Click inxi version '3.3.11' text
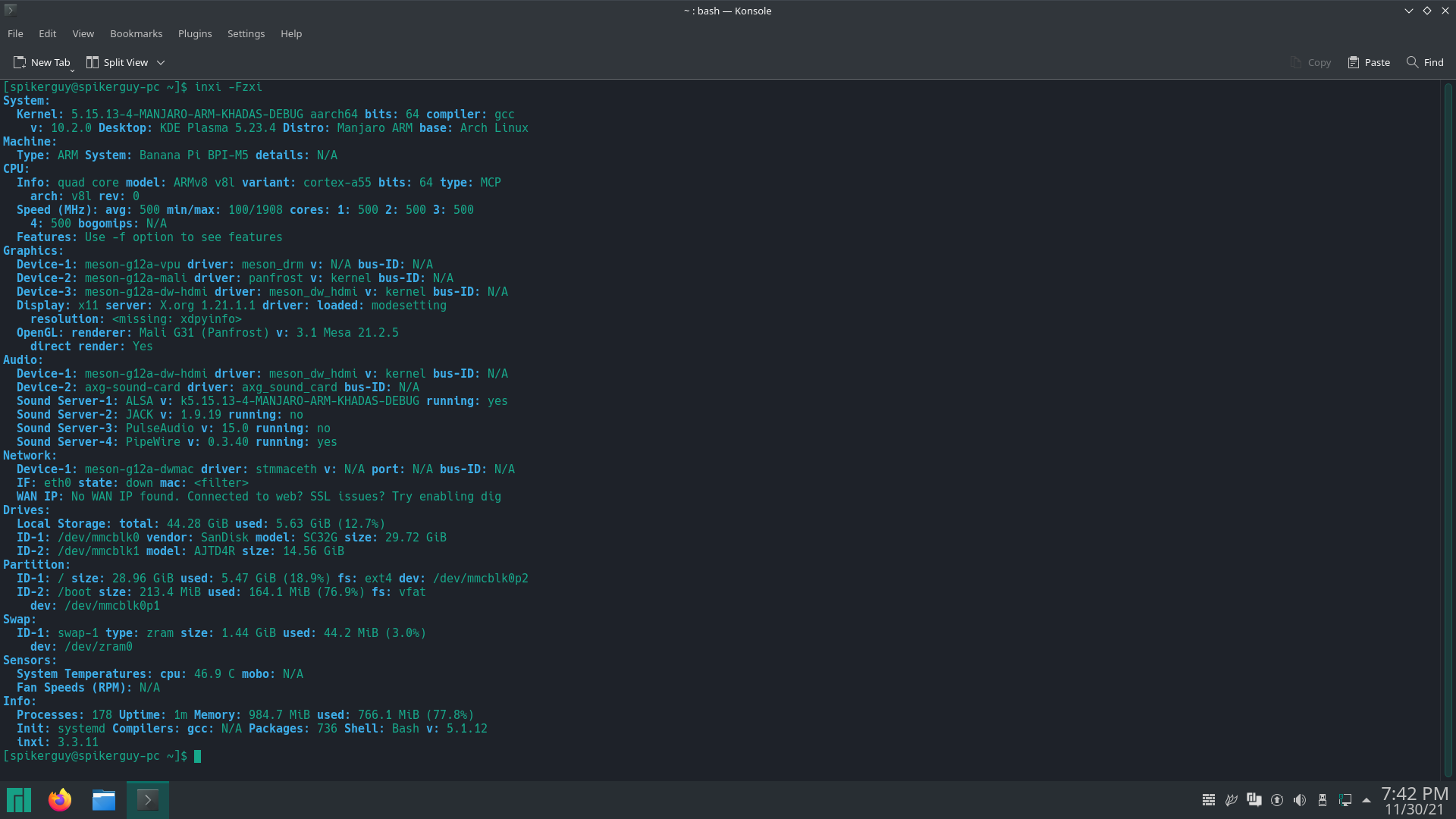The width and height of the screenshot is (1456, 819). click(78, 742)
